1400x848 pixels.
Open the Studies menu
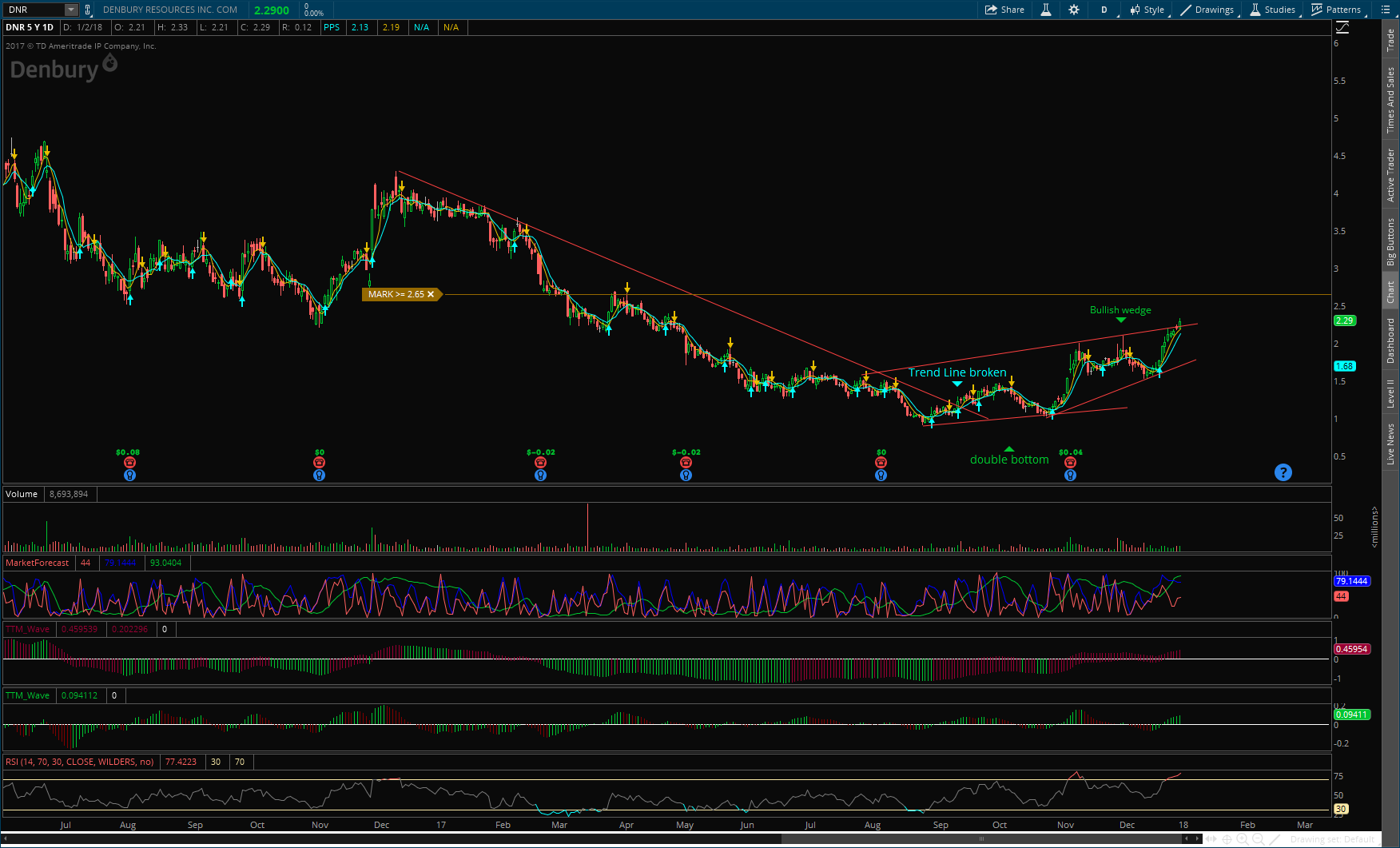coord(1273,10)
